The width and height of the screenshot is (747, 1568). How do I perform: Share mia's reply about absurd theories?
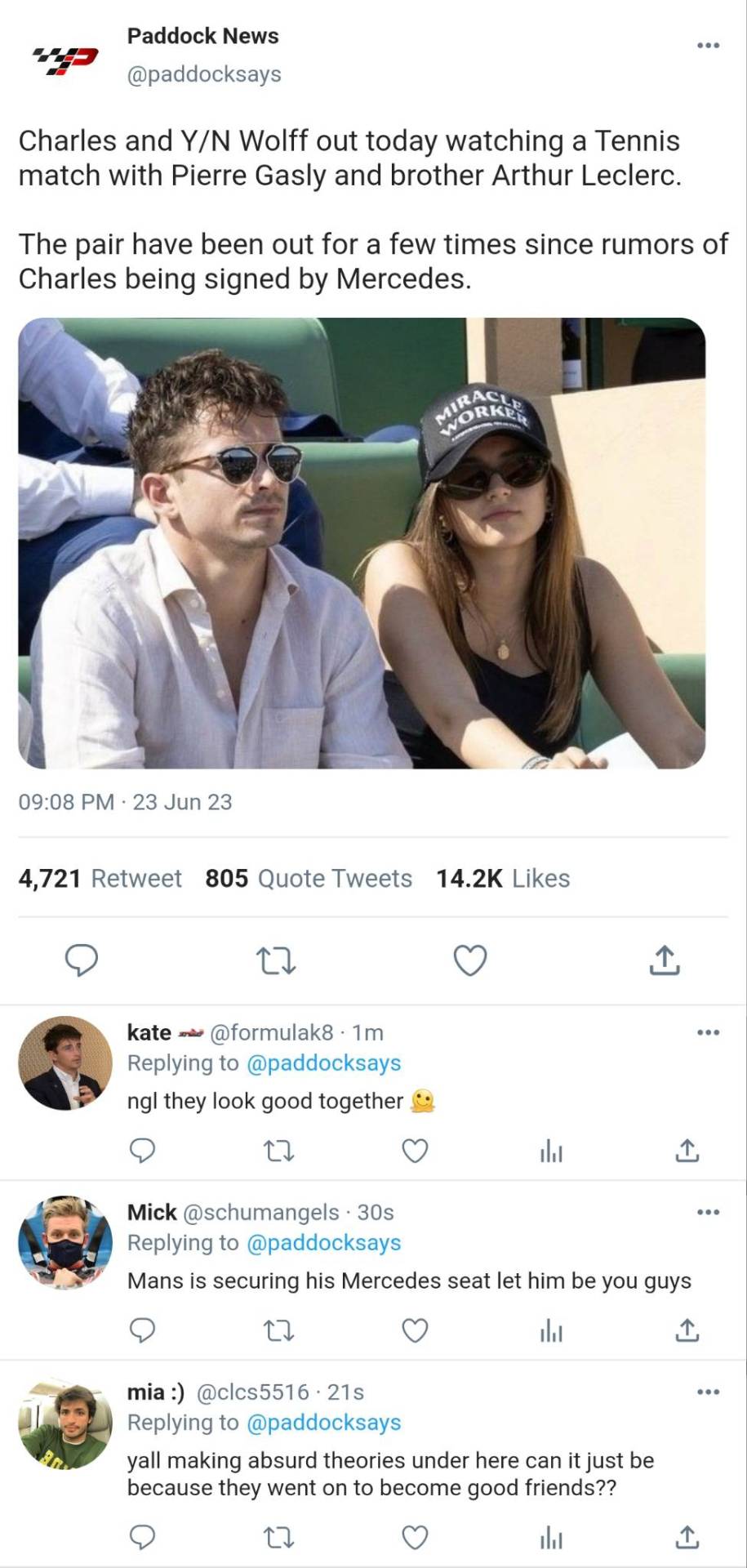[687, 1538]
